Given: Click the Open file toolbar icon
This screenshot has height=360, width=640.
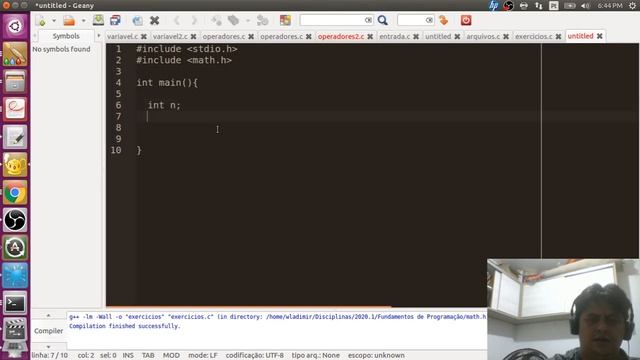Looking at the screenshot, I should 69,20.
